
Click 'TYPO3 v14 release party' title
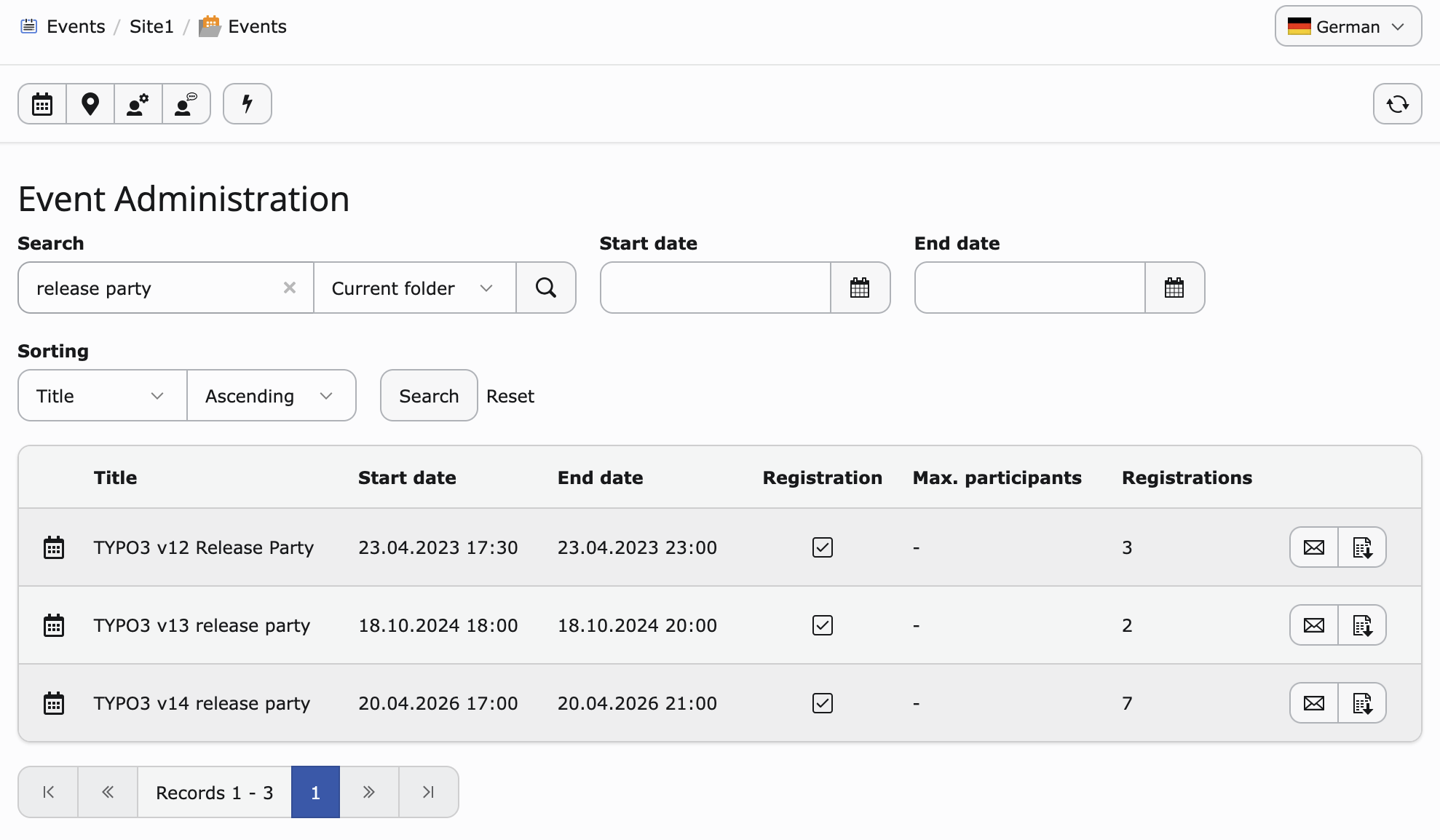202,703
